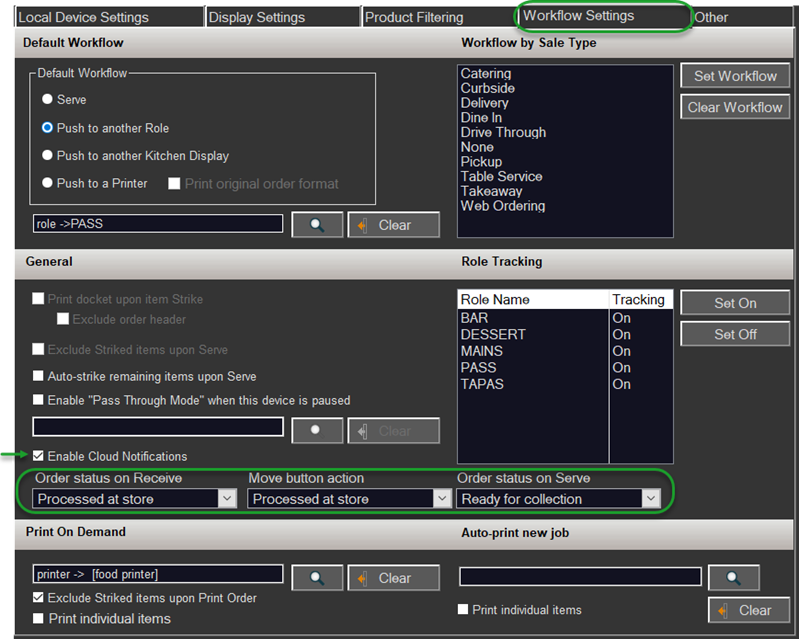
Task: Select the BAR role row
Action: pyautogui.click(x=565, y=318)
